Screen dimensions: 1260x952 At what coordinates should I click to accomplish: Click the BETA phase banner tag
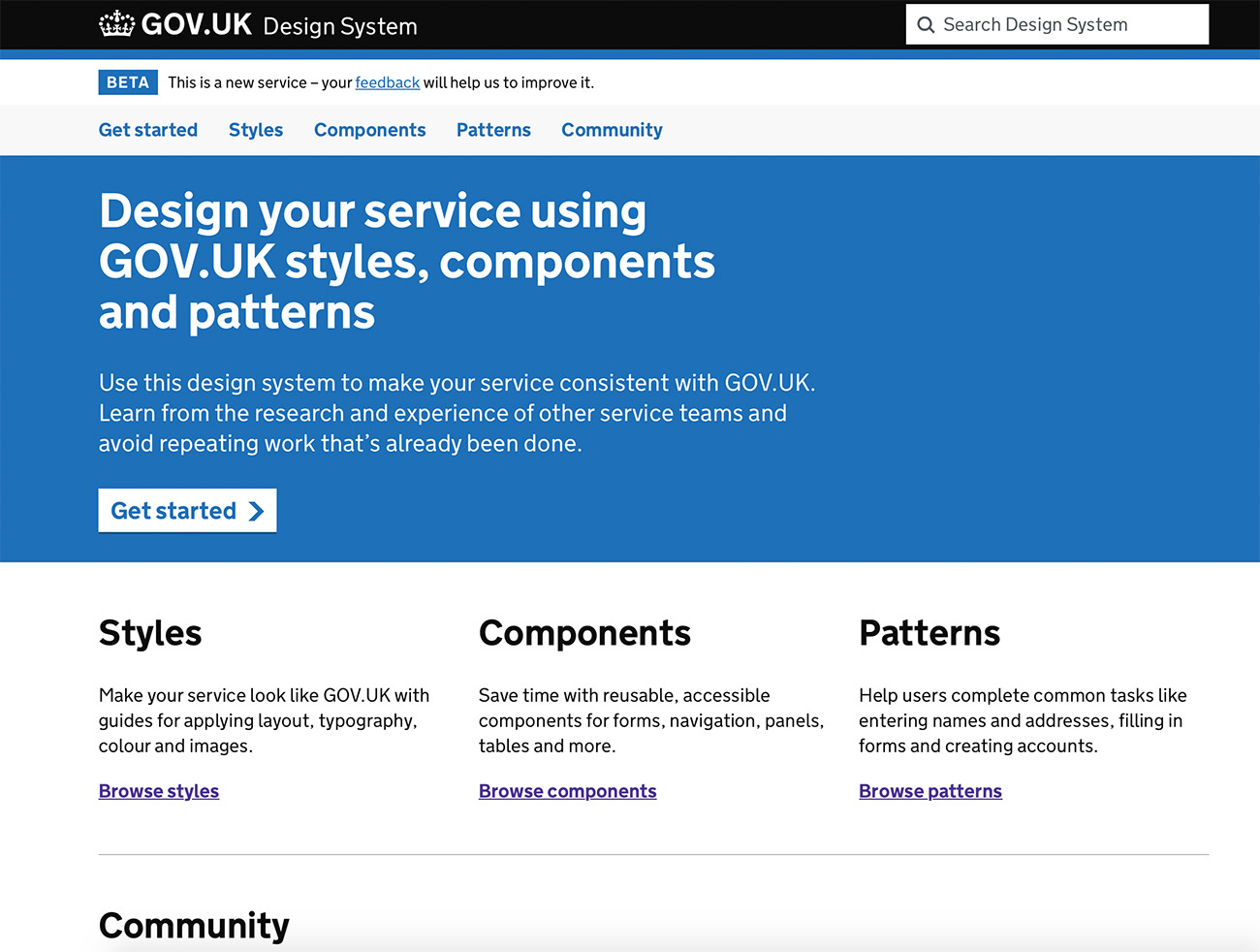(127, 82)
